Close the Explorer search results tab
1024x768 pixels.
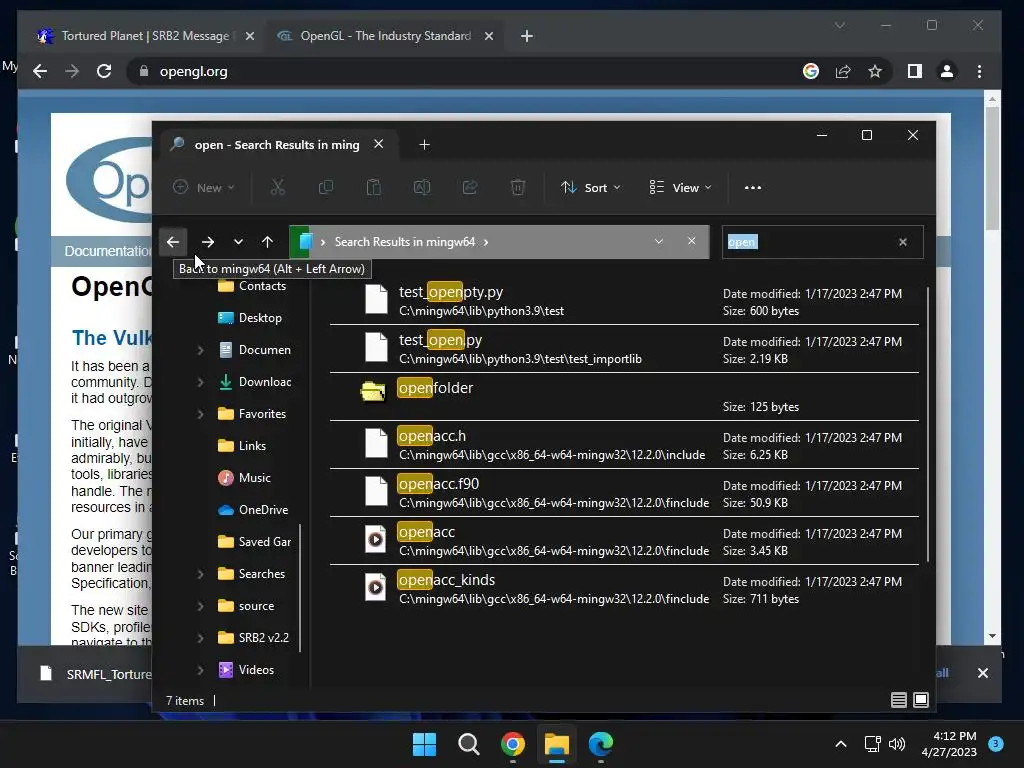click(x=379, y=144)
